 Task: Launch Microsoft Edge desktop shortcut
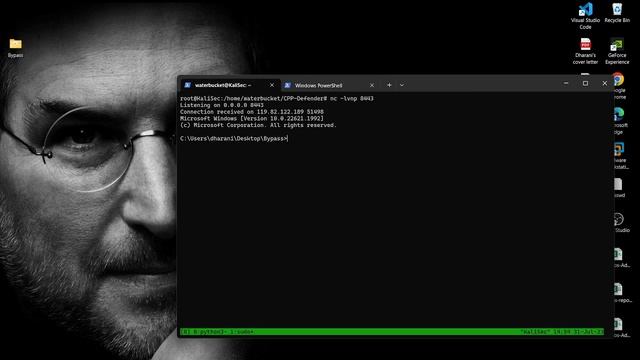(x=619, y=121)
